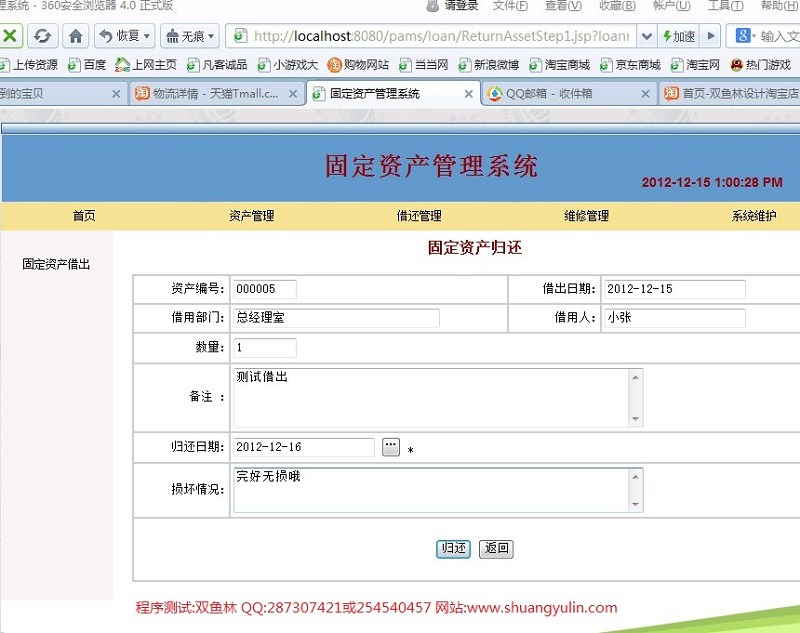Open the Google search engine selector icon
800x633 pixels.
[x=744, y=36]
